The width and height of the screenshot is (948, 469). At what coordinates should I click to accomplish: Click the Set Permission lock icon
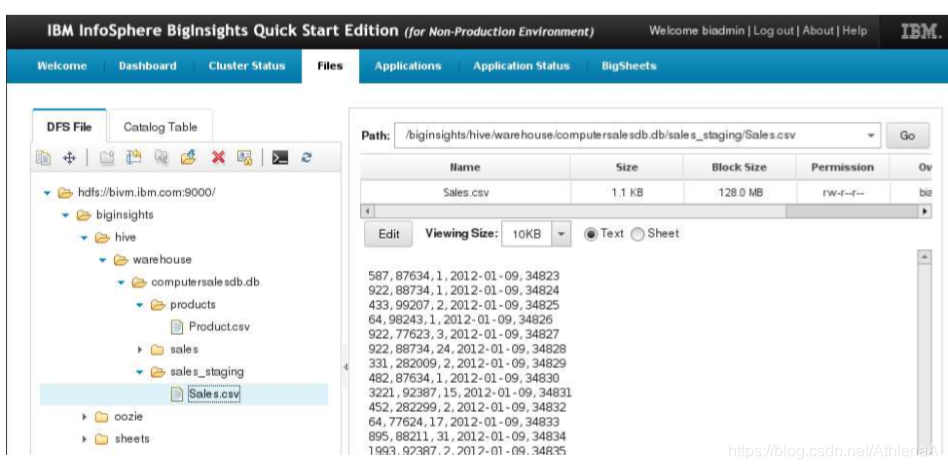tap(244, 158)
